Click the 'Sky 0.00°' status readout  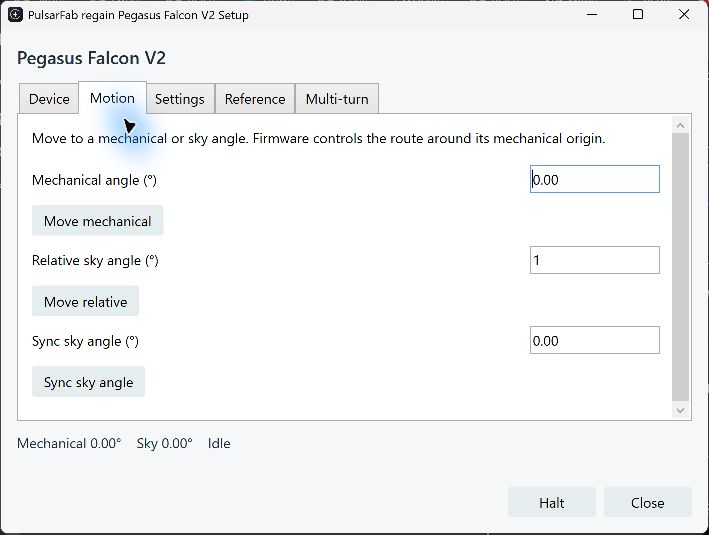coord(165,443)
